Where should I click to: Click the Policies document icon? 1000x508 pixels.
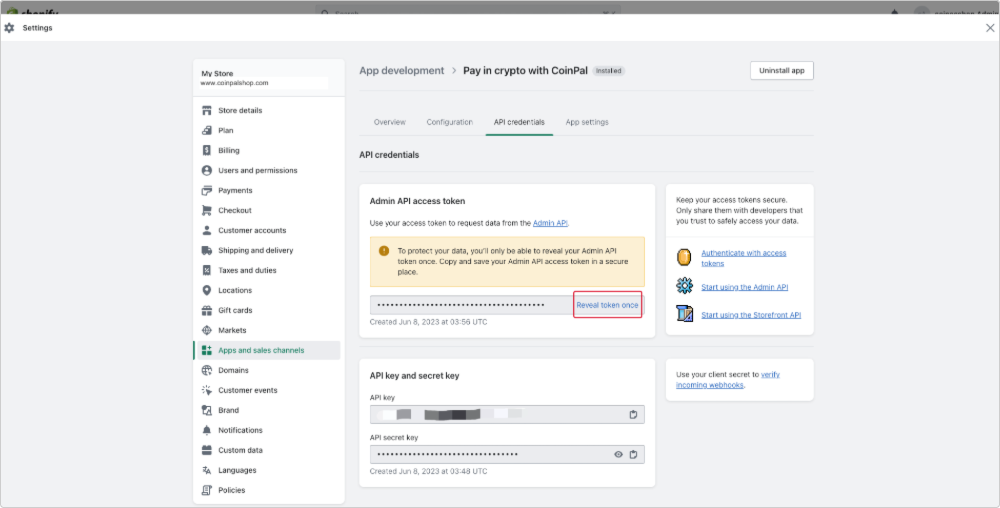coord(207,490)
